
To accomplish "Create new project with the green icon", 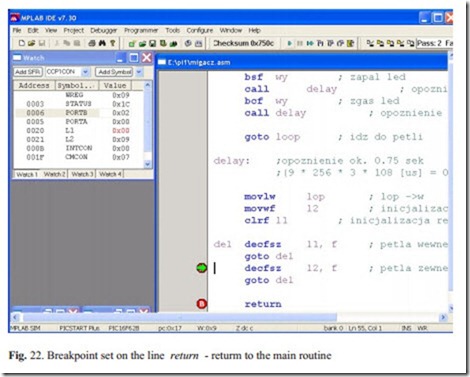I will 132,43.
